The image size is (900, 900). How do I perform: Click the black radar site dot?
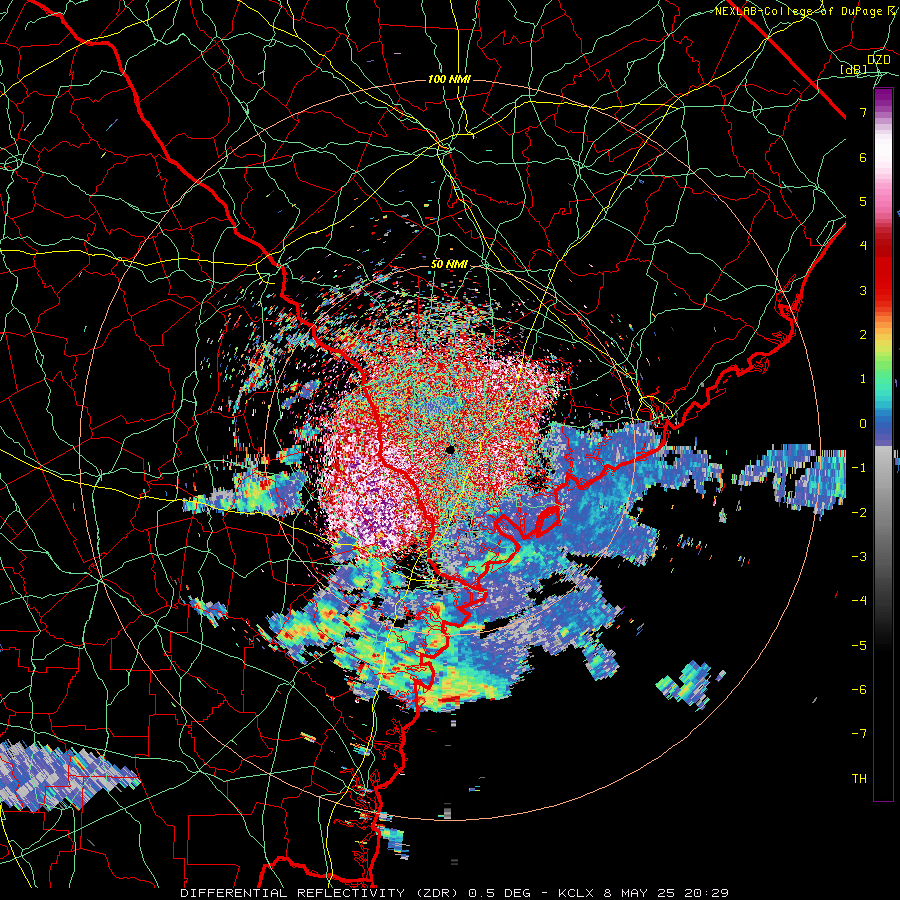point(450,449)
